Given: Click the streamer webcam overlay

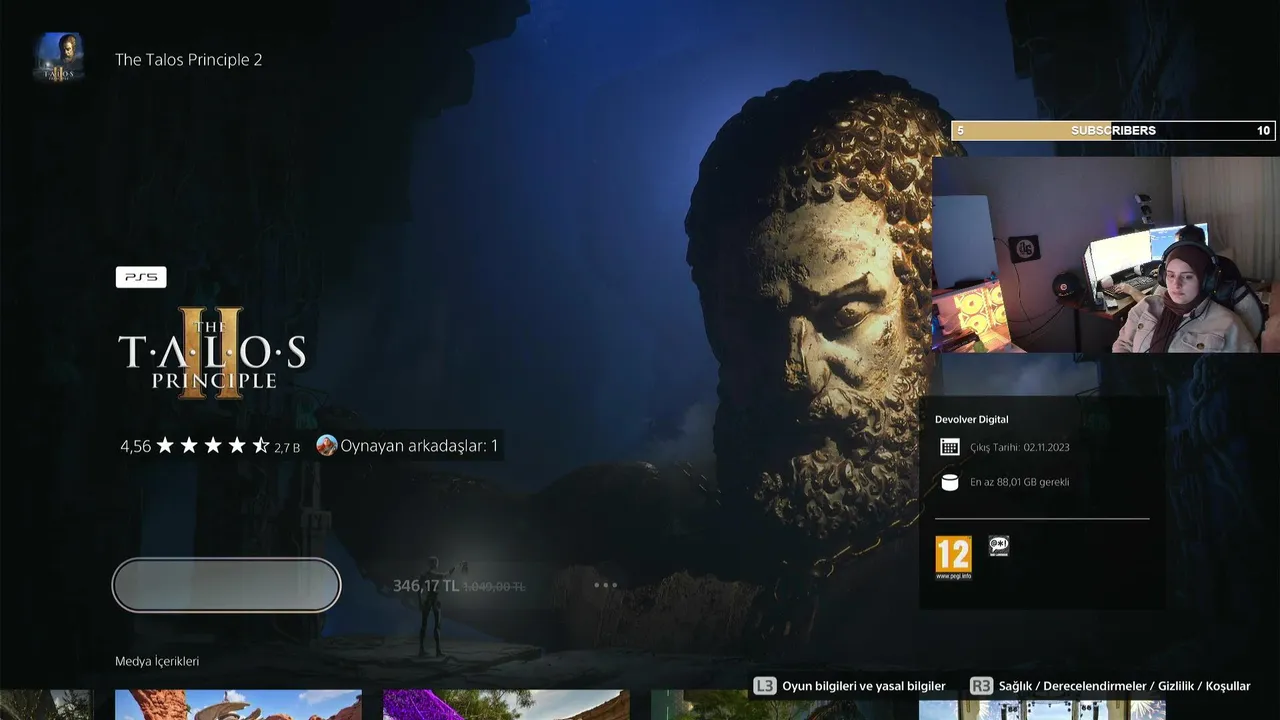Looking at the screenshot, I should [x=1105, y=255].
